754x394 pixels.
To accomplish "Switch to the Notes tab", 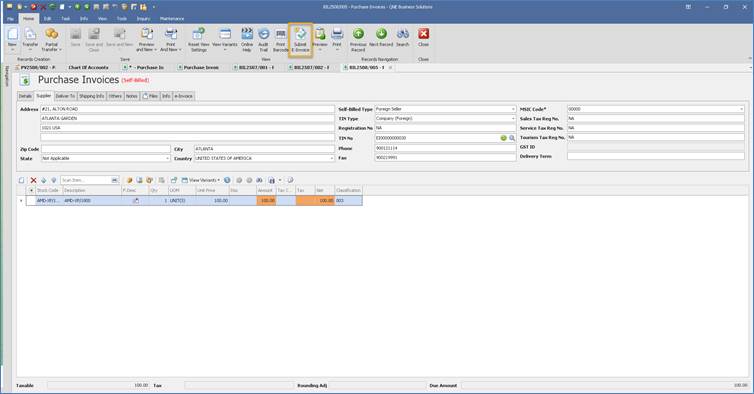I will (x=132, y=96).
